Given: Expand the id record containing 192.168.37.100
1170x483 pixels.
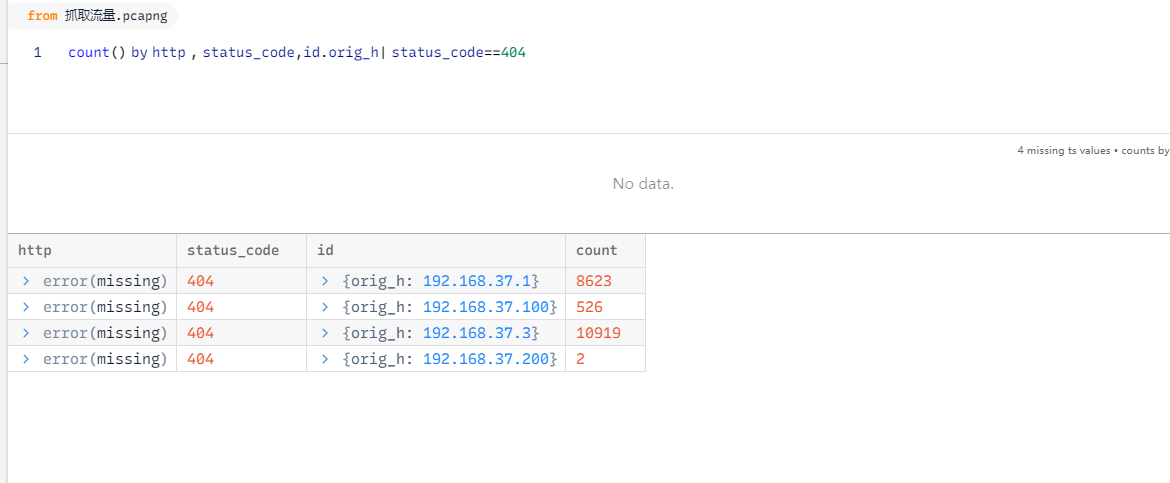Looking at the screenshot, I should coord(325,307).
